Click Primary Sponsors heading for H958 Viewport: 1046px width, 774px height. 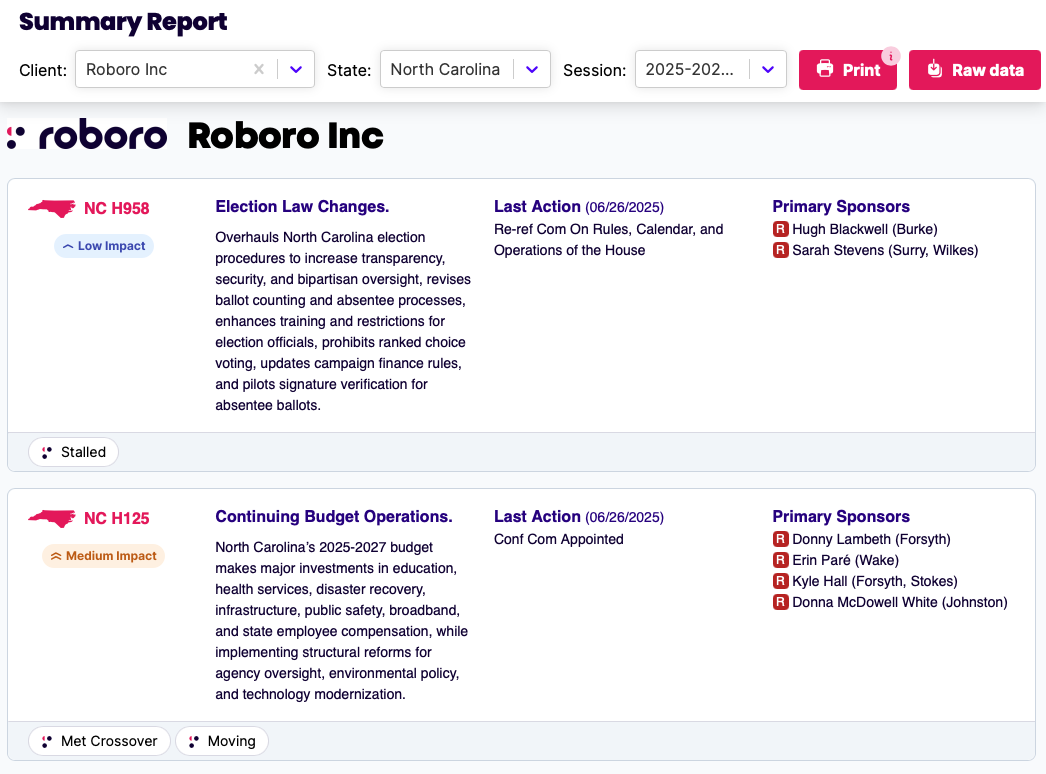[841, 207]
